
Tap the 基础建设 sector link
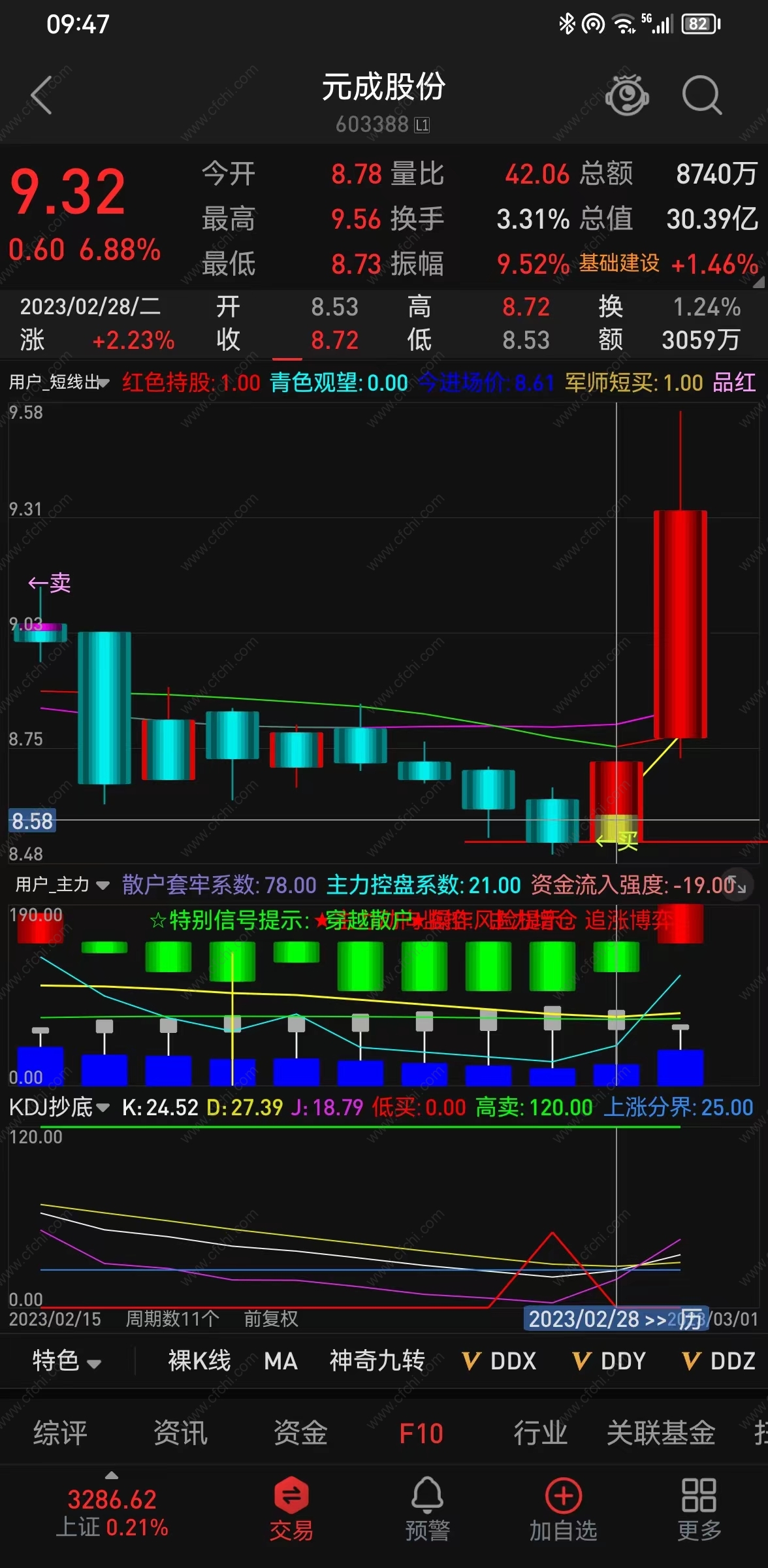click(619, 264)
